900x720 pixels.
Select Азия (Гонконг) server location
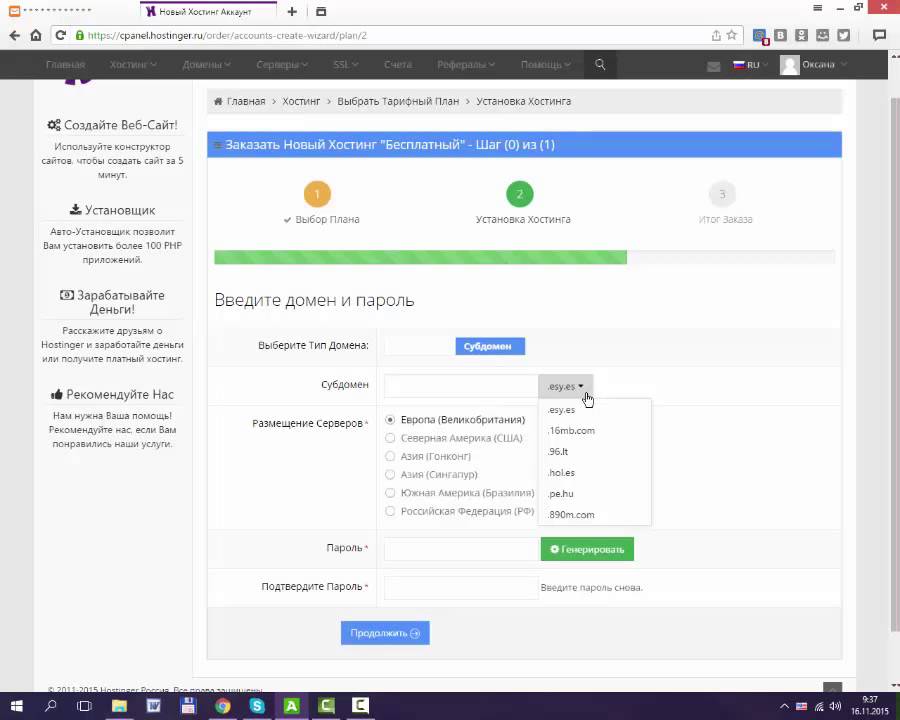click(390, 456)
